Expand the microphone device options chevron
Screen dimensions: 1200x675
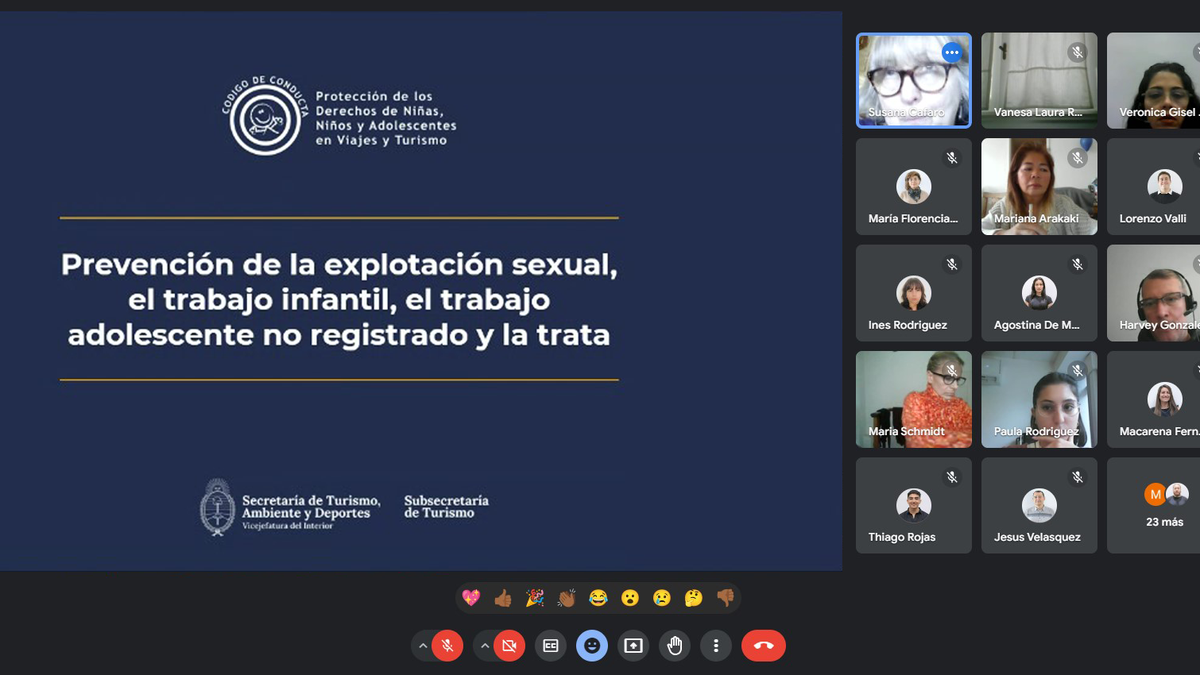click(x=422, y=646)
